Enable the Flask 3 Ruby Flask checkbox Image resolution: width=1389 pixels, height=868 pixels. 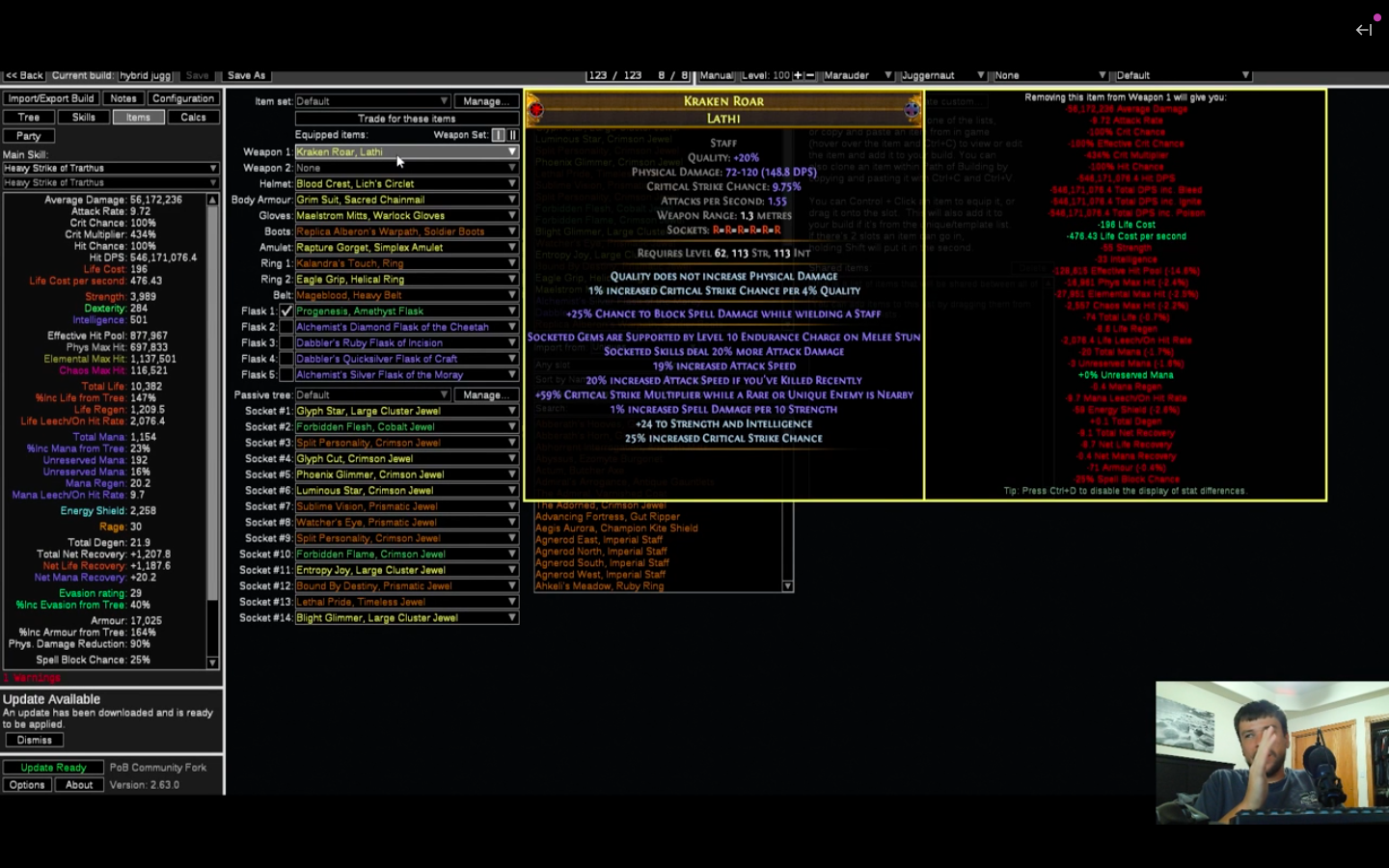pos(286,343)
